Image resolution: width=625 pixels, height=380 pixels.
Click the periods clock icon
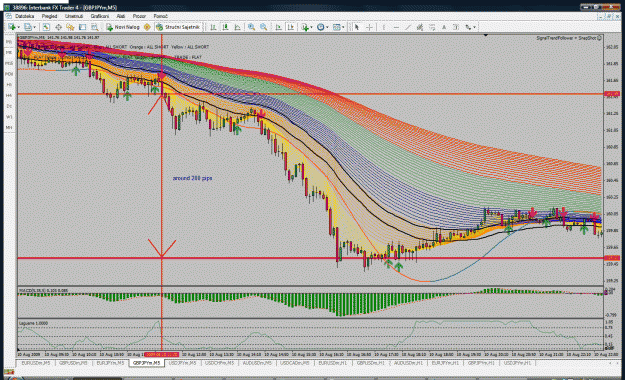click(320, 27)
